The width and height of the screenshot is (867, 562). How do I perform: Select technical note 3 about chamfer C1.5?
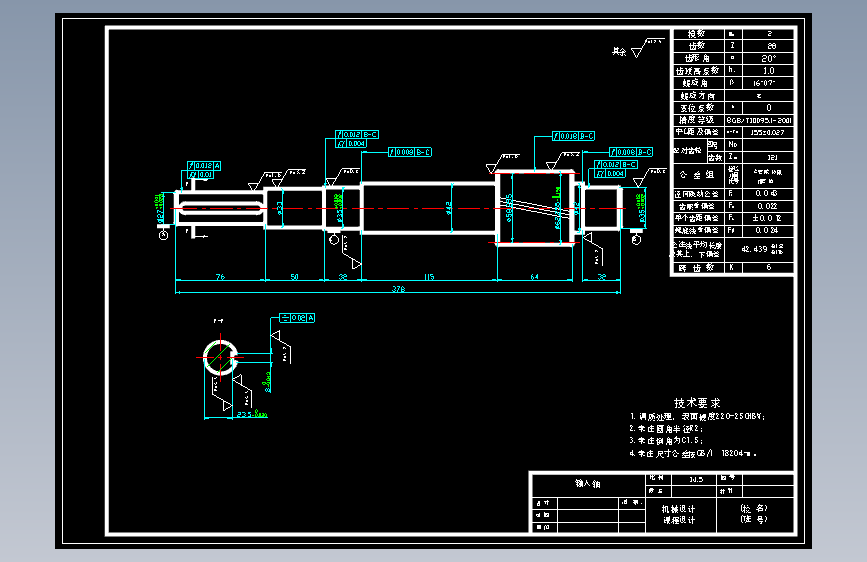(x=667, y=441)
